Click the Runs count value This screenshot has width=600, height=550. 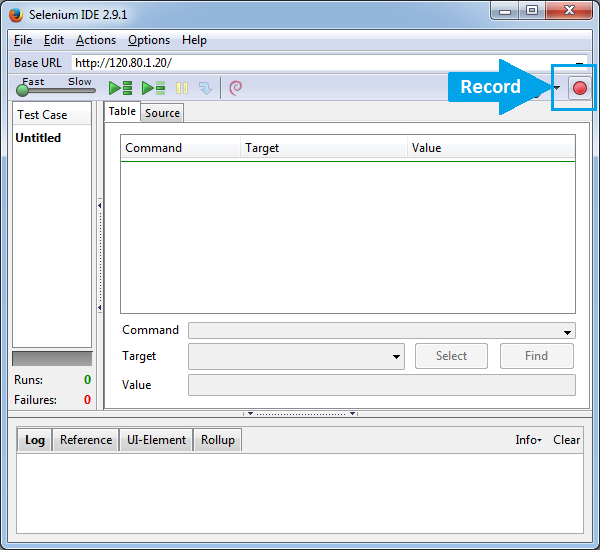click(x=87, y=380)
